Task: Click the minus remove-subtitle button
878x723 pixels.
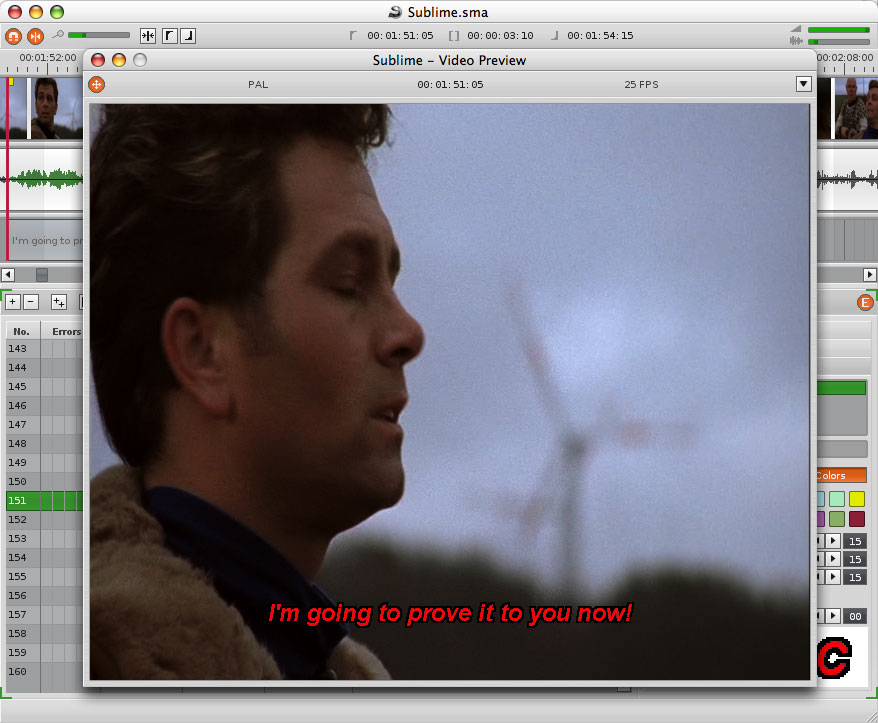Action: tap(31, 302)
